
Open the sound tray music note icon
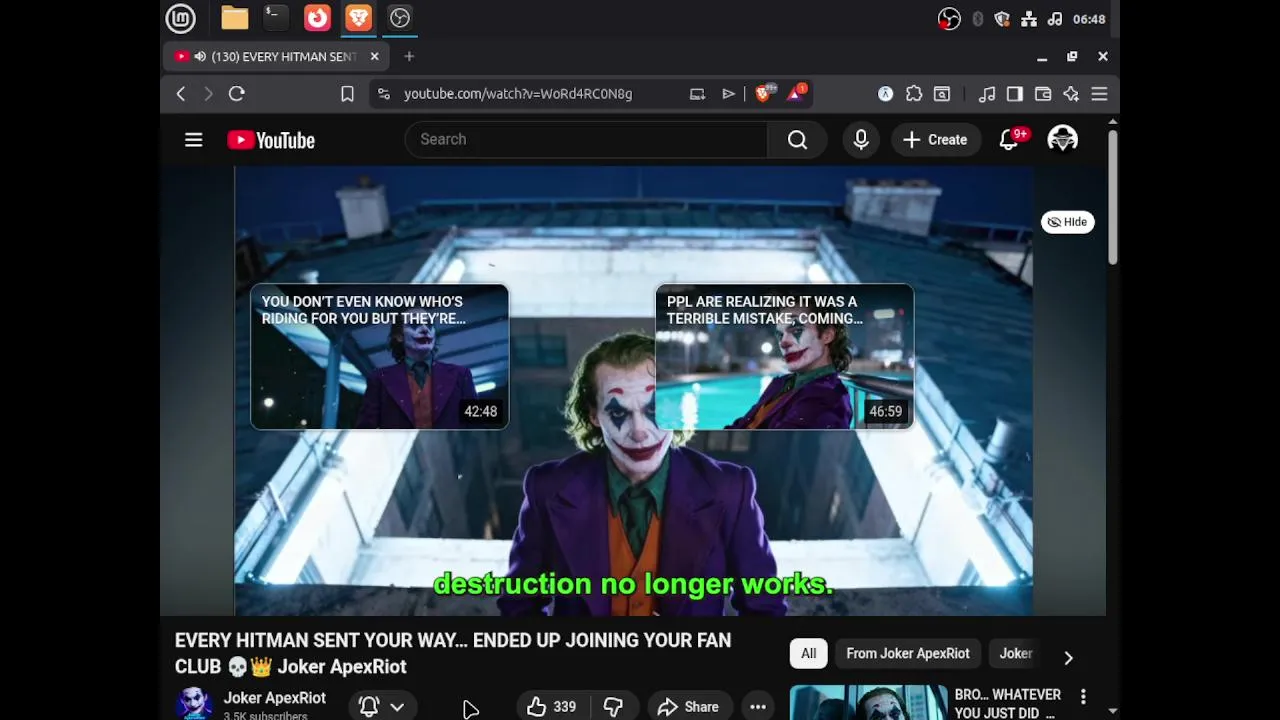(1054, 19)
